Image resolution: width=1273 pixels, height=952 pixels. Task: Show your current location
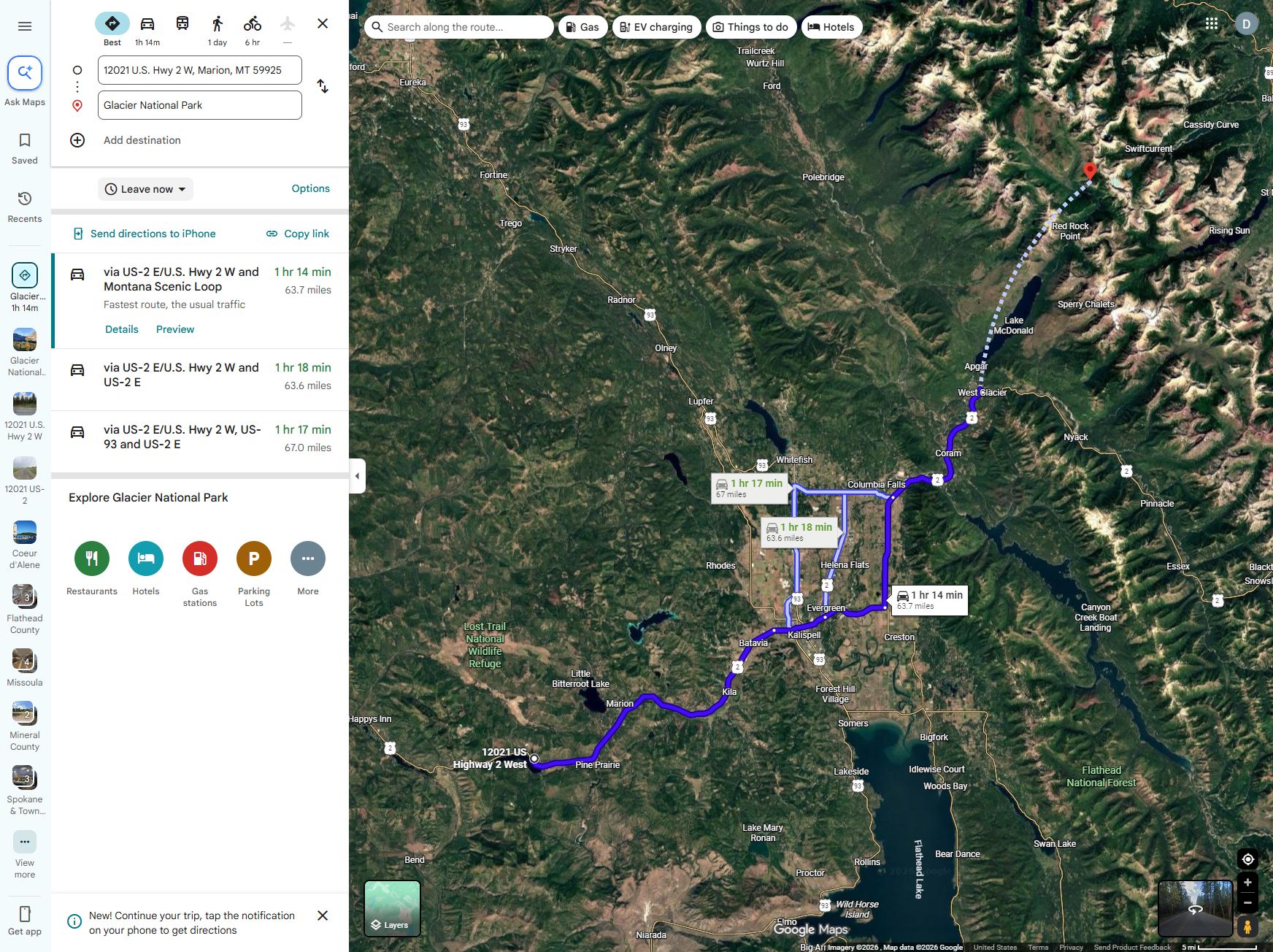coord(1248,859)
